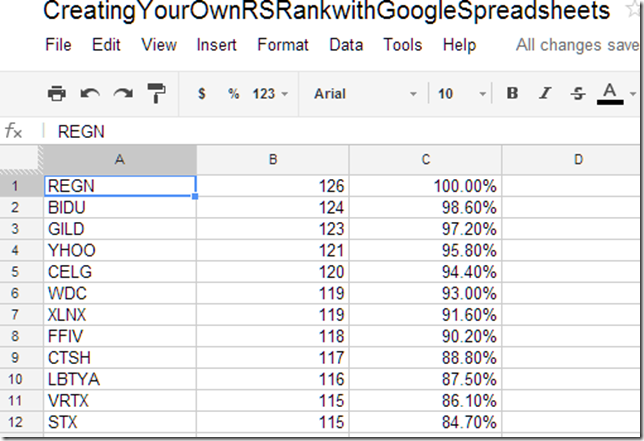
Task: Select row 6 header
Action: (x=21, y=293)
